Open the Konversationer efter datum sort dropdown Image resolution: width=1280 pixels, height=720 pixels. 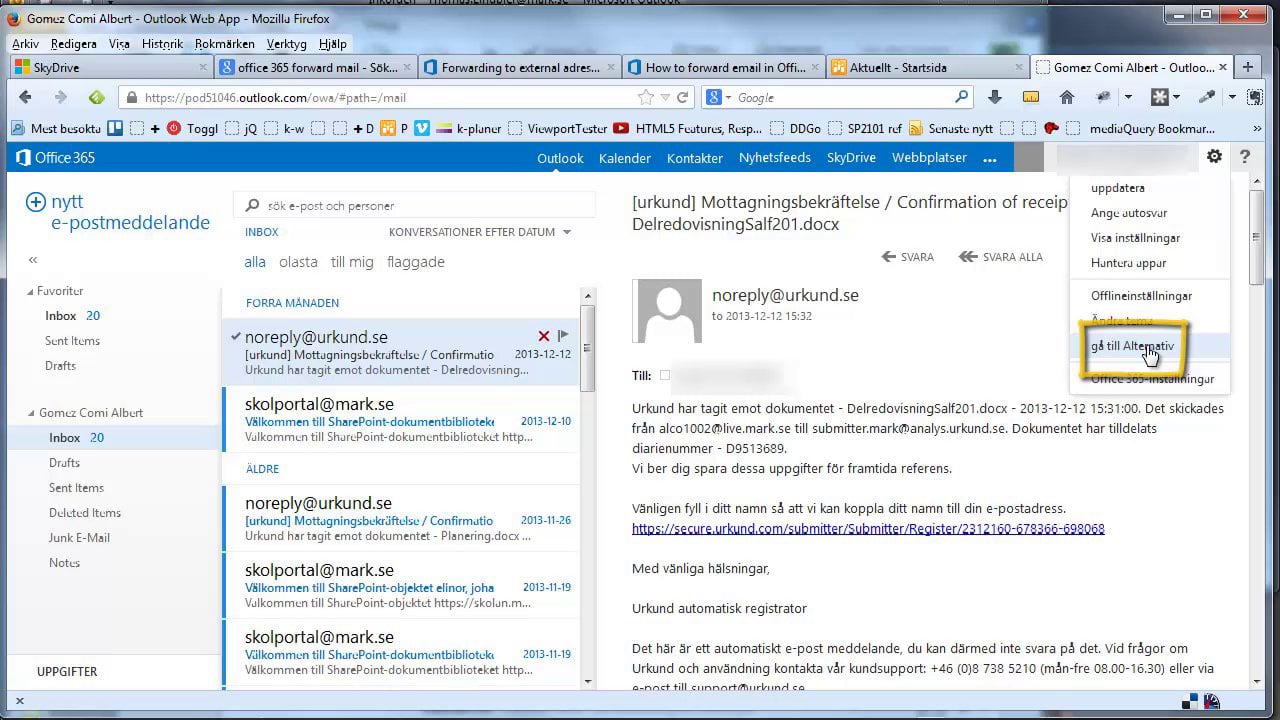click(480, 232)
